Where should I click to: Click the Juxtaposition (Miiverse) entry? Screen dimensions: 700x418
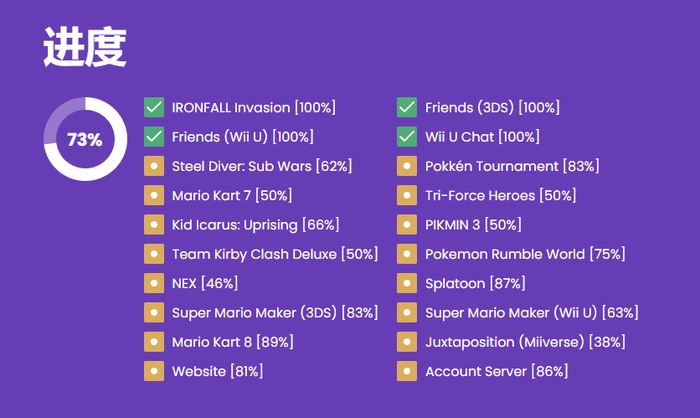point(525,342)
